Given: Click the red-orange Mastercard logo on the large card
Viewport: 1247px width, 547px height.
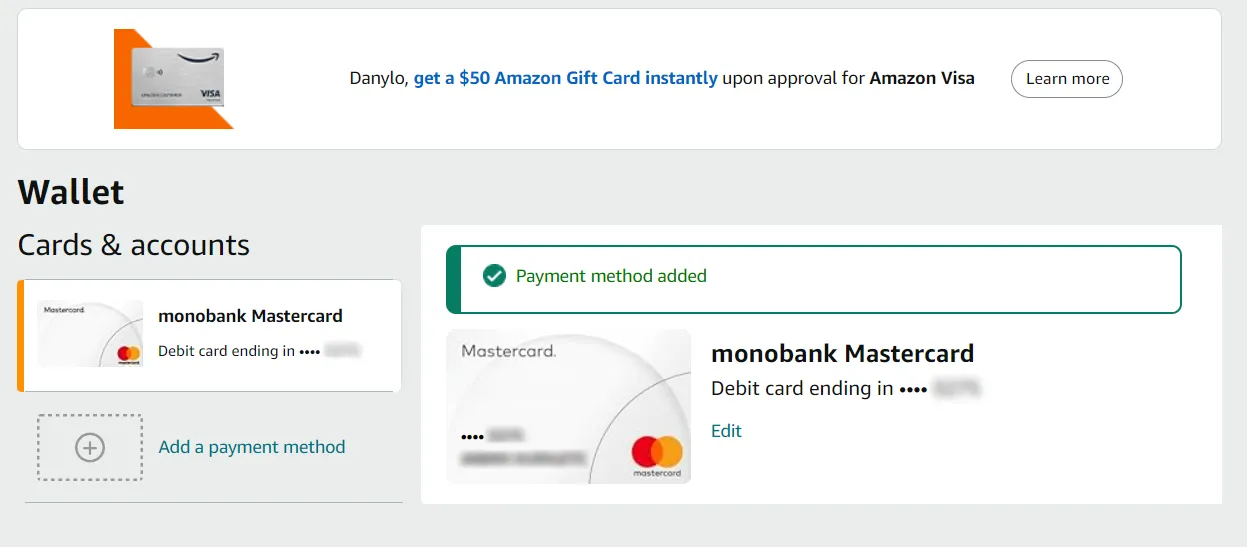Looking at the screenshot, I should click(656, 453).
